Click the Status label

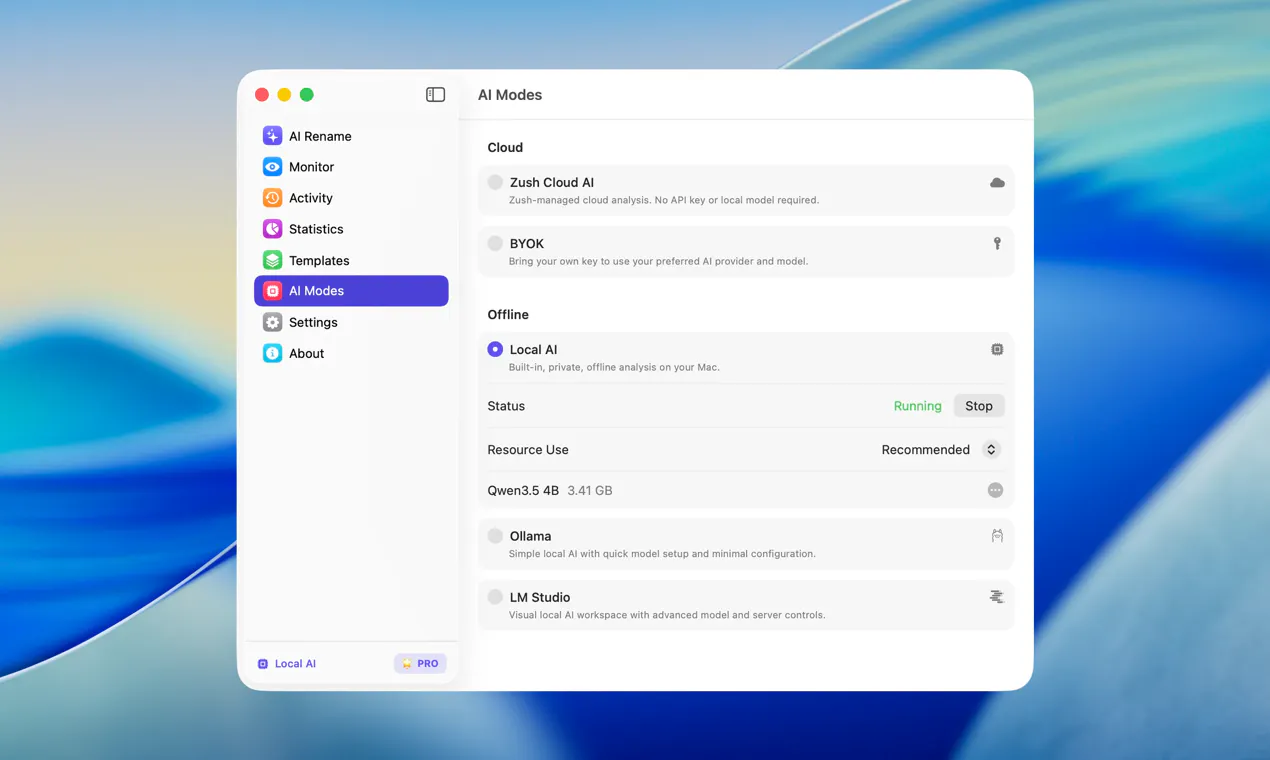click(x=506, y=406)
